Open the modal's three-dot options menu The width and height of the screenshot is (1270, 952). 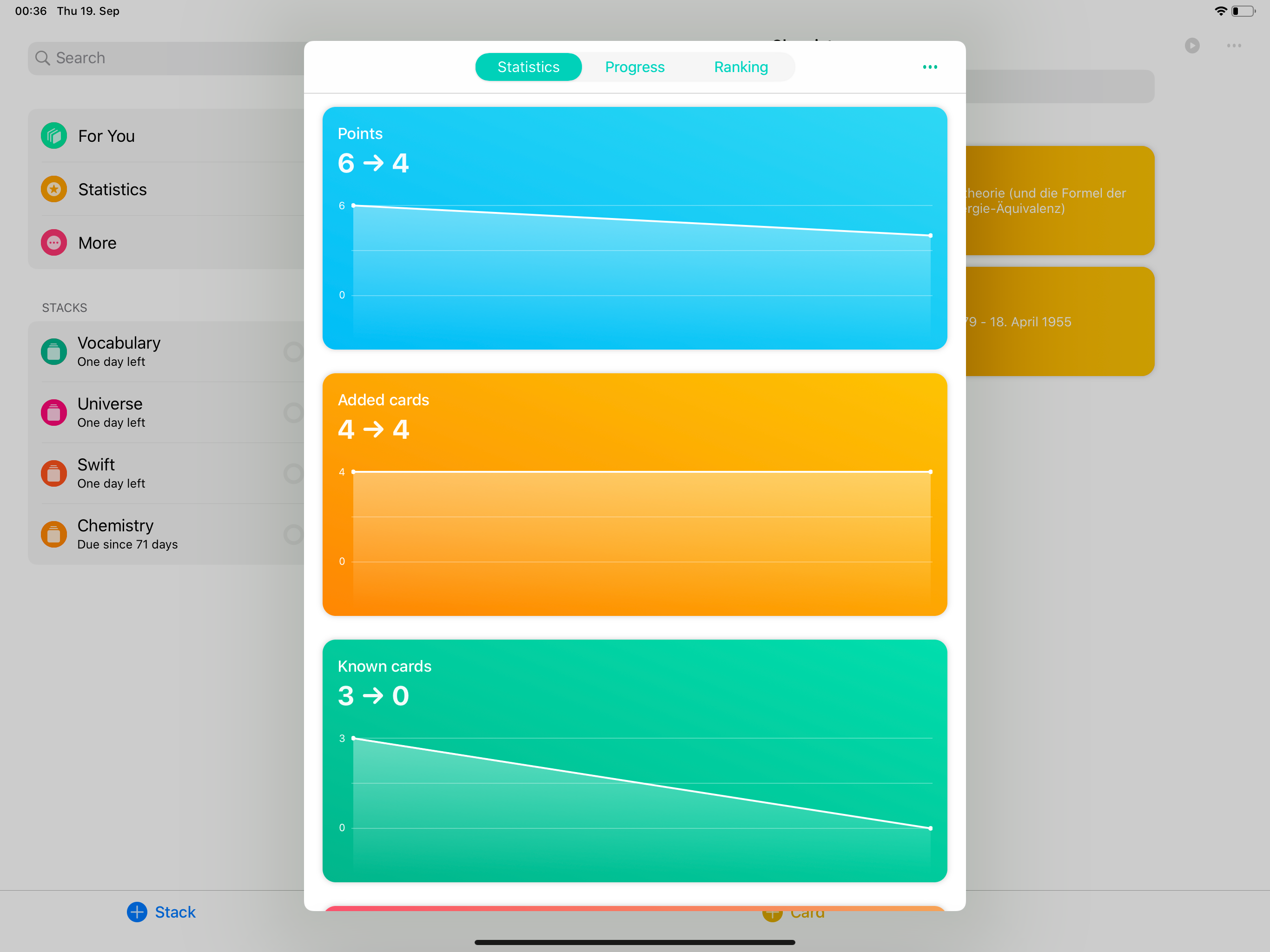[x=930, y=67]
